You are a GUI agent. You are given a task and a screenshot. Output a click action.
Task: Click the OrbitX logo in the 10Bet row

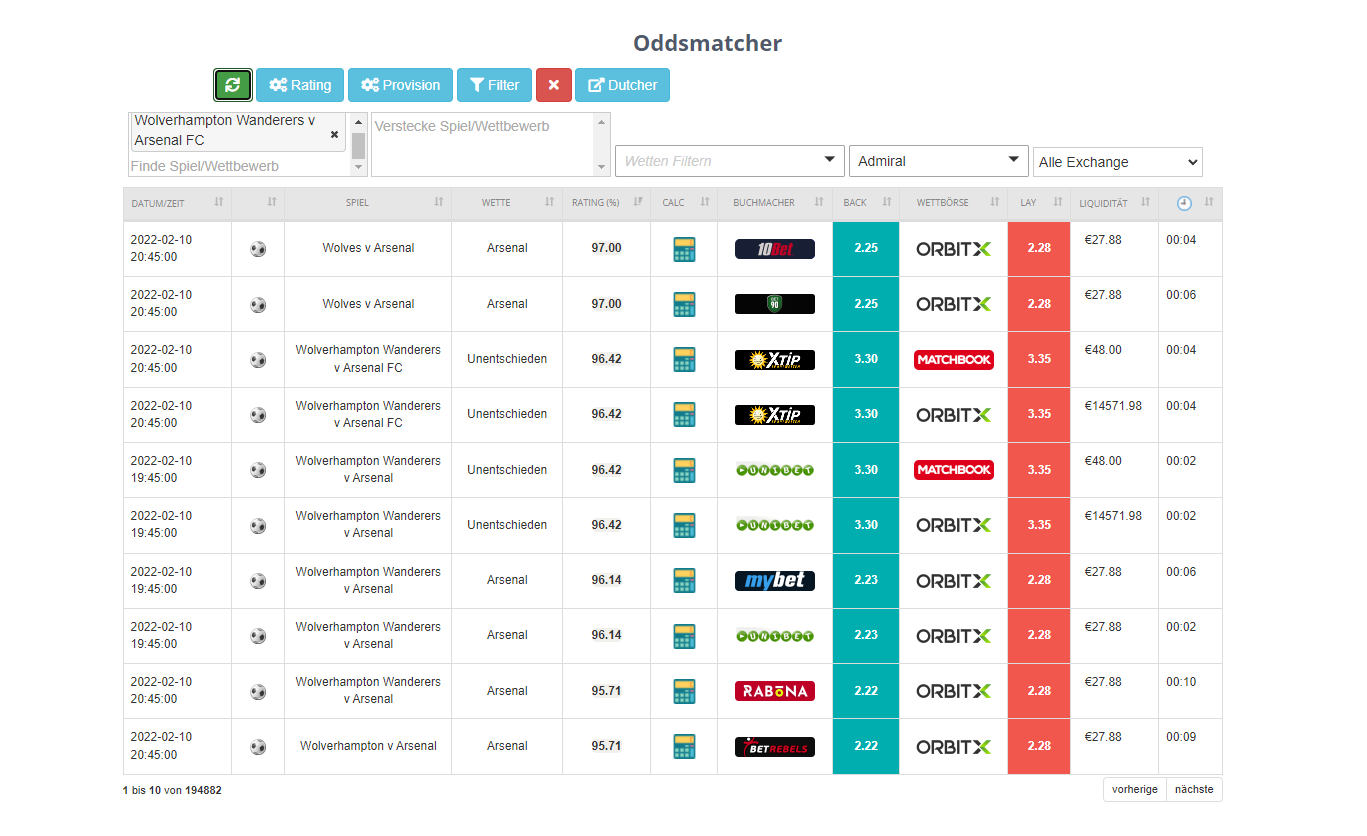[x=954, y=249]
